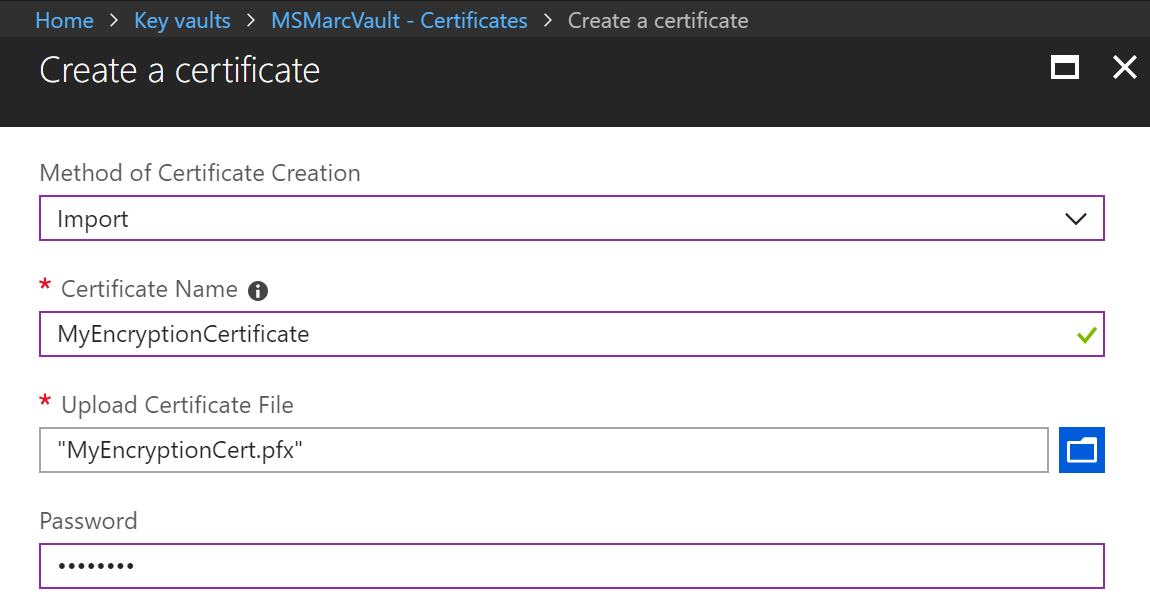Click the green validation checkmark

1086,335
